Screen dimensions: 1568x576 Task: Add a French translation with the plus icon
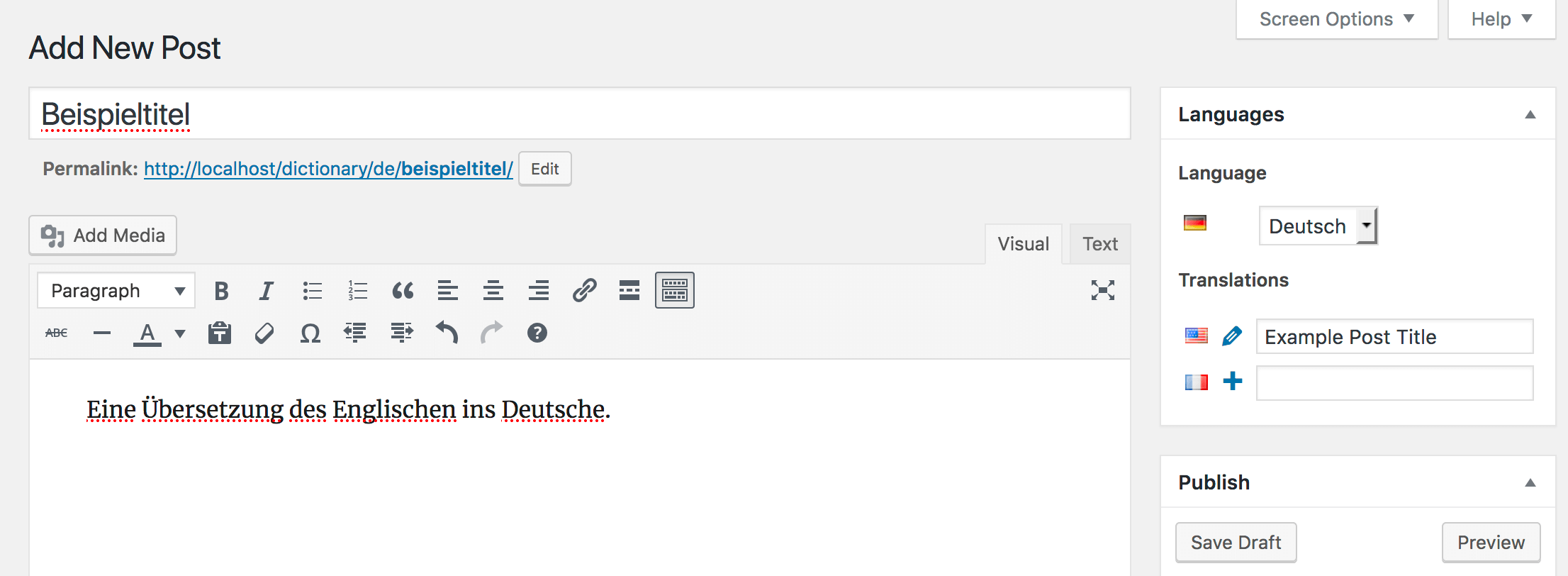pos(1233,382)
